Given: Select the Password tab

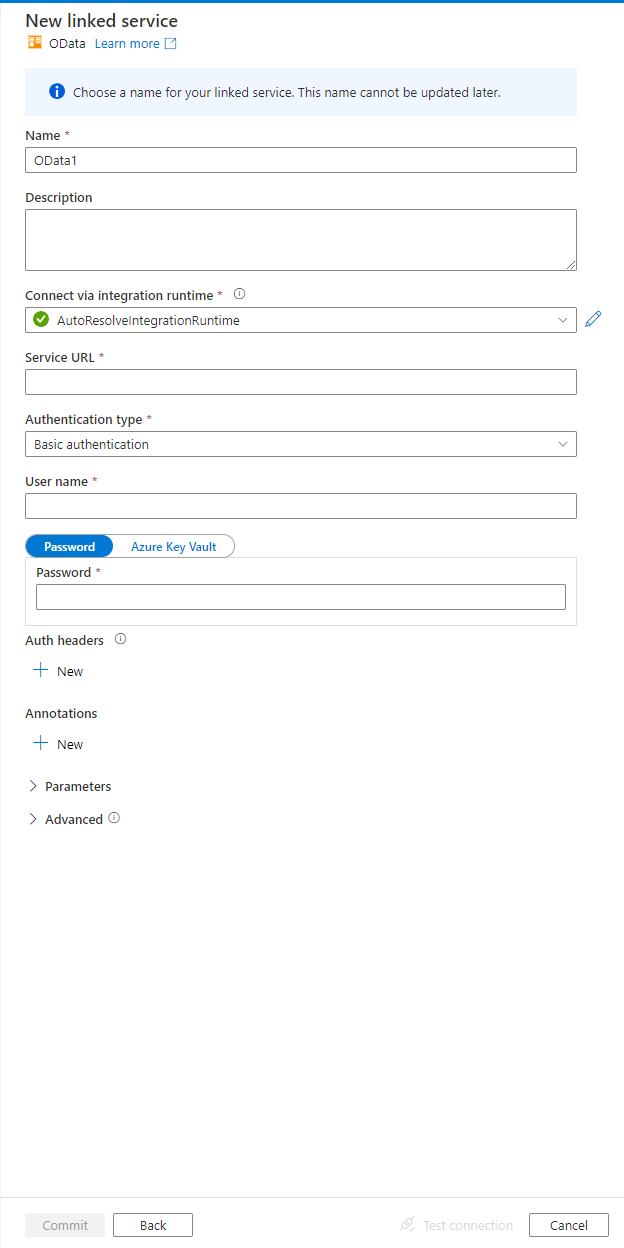Looking at the screenshot, I should tap(69, 546).
